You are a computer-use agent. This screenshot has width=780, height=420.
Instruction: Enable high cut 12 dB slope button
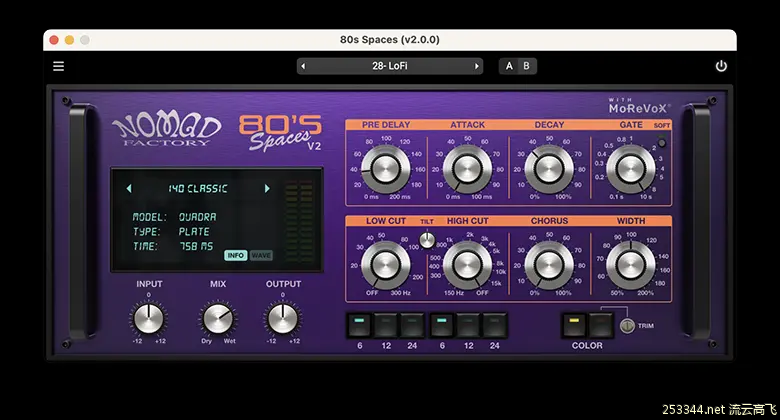pyautogui.click(x=468, y=325)
